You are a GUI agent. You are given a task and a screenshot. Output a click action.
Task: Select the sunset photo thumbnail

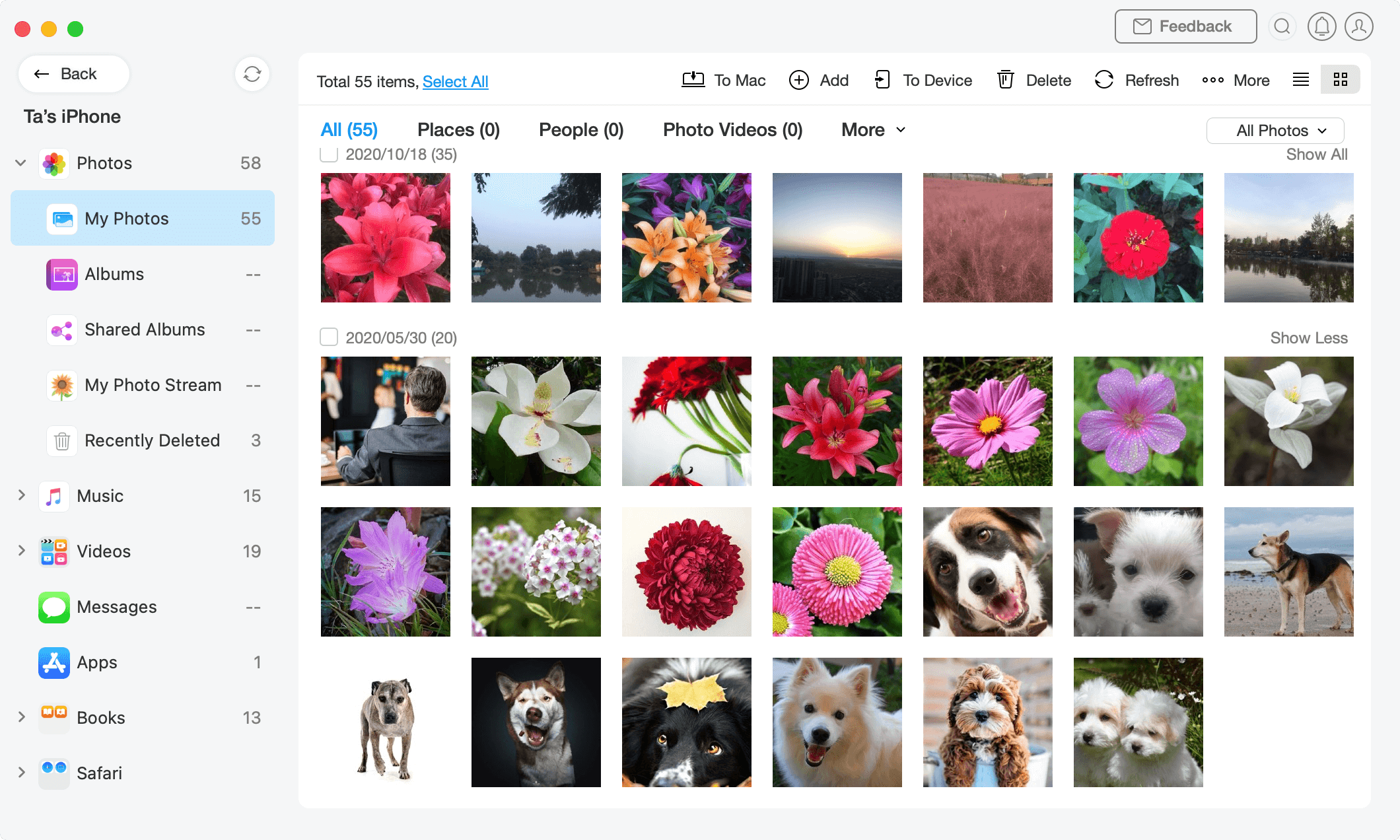point(837,238)
